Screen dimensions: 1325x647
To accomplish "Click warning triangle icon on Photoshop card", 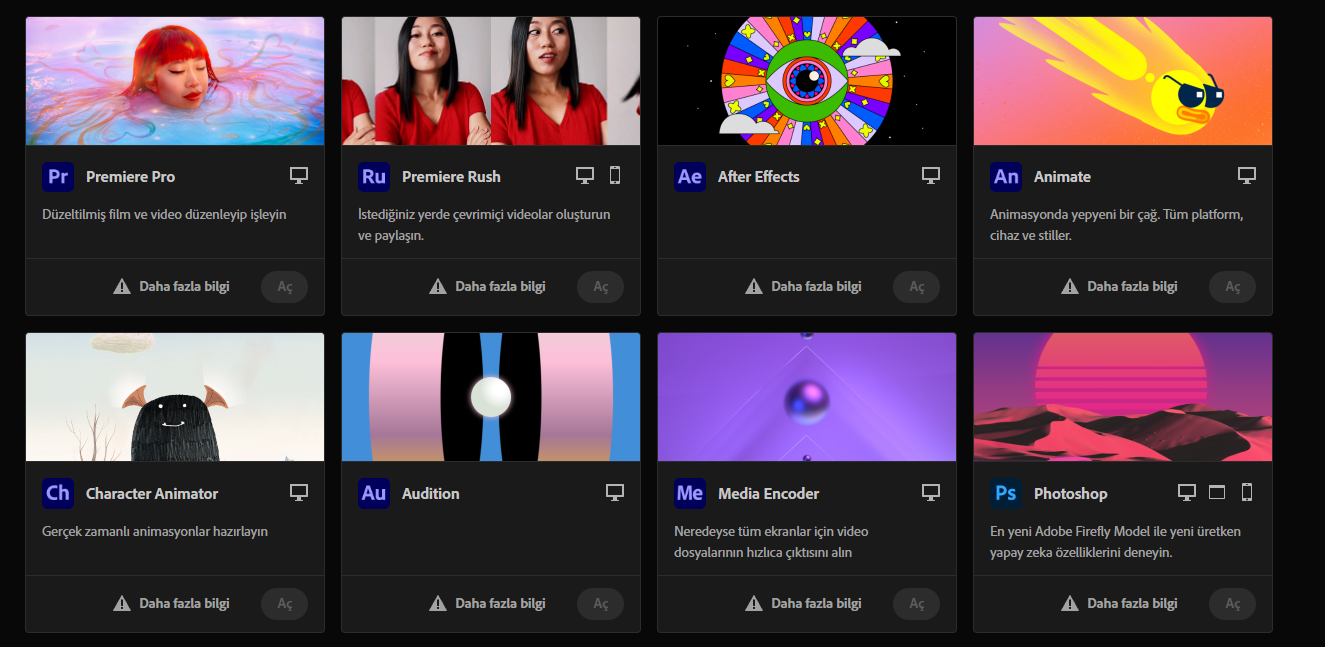I will tap(1070, 604).
